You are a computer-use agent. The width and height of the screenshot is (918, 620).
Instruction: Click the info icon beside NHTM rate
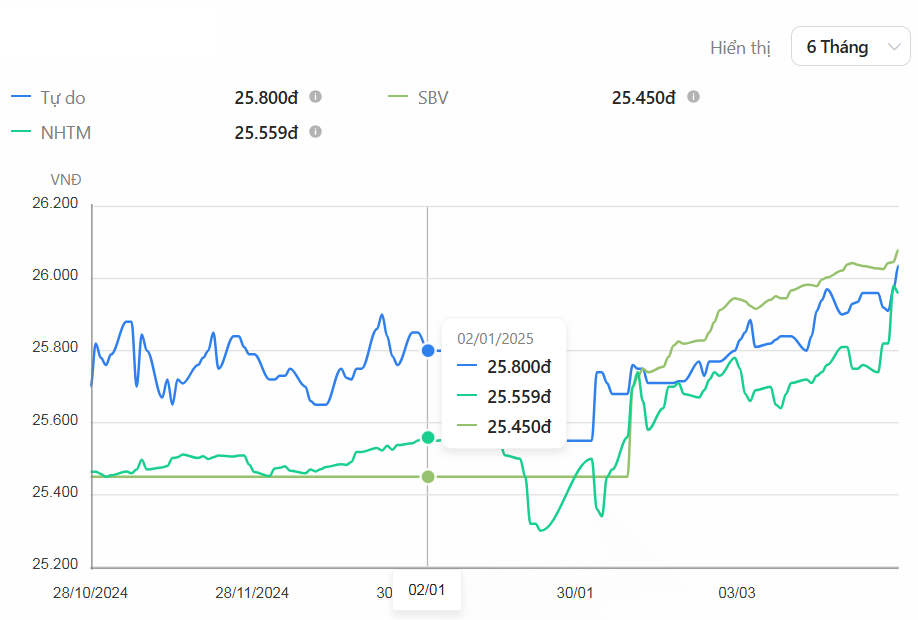tap(315, 131)
